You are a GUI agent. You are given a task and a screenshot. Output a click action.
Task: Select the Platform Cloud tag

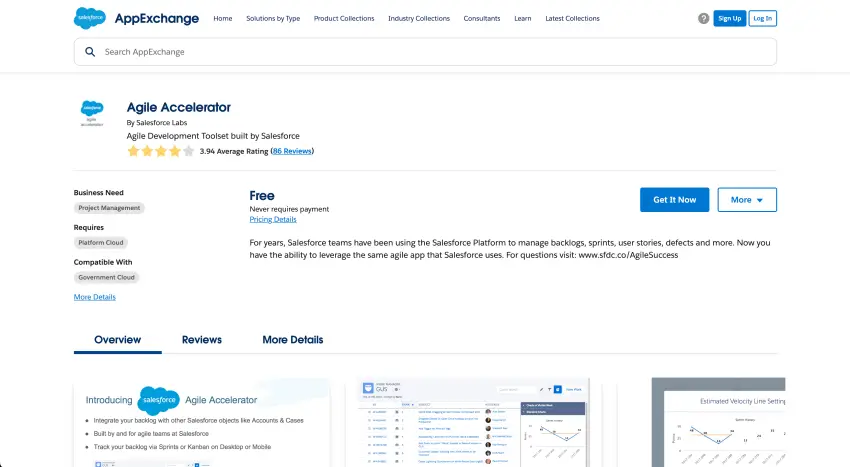[101, 242]
